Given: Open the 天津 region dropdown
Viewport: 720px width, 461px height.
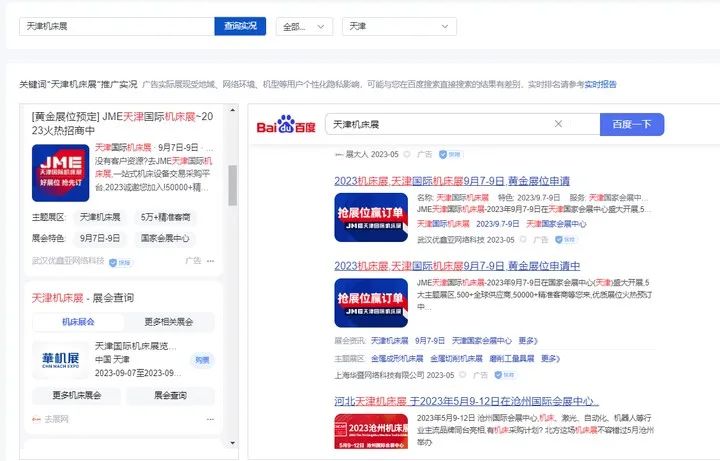Looking at the screenshot, I should coord(399,27).
